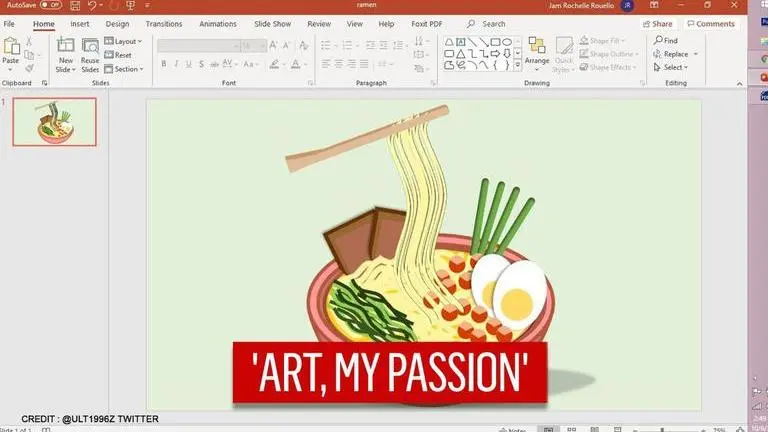Toggle Align Left paragraph alignment

(326, 64)
